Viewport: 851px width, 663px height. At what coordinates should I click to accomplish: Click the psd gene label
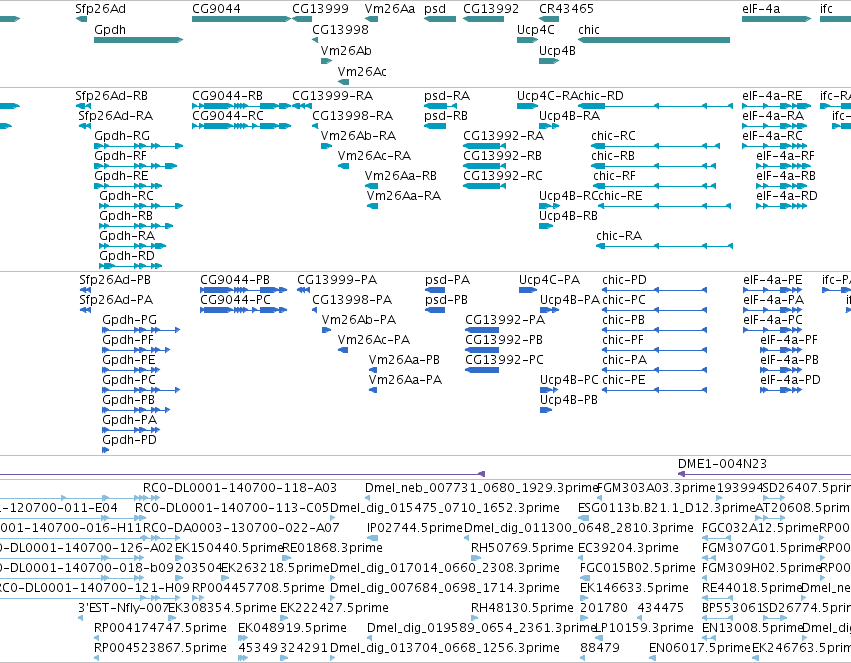point(435,9)
